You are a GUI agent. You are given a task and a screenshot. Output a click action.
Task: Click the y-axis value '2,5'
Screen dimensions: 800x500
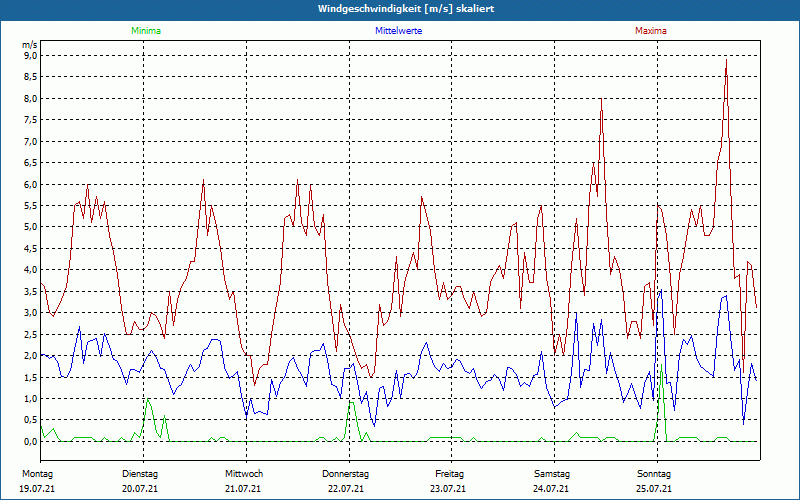(x=31, y=334)
